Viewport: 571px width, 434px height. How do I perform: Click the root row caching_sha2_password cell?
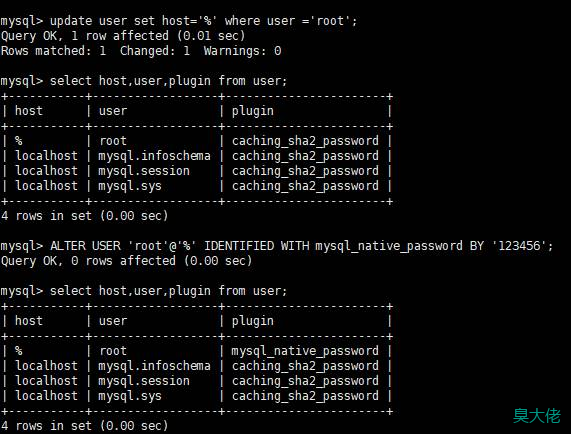coord(305,141)
